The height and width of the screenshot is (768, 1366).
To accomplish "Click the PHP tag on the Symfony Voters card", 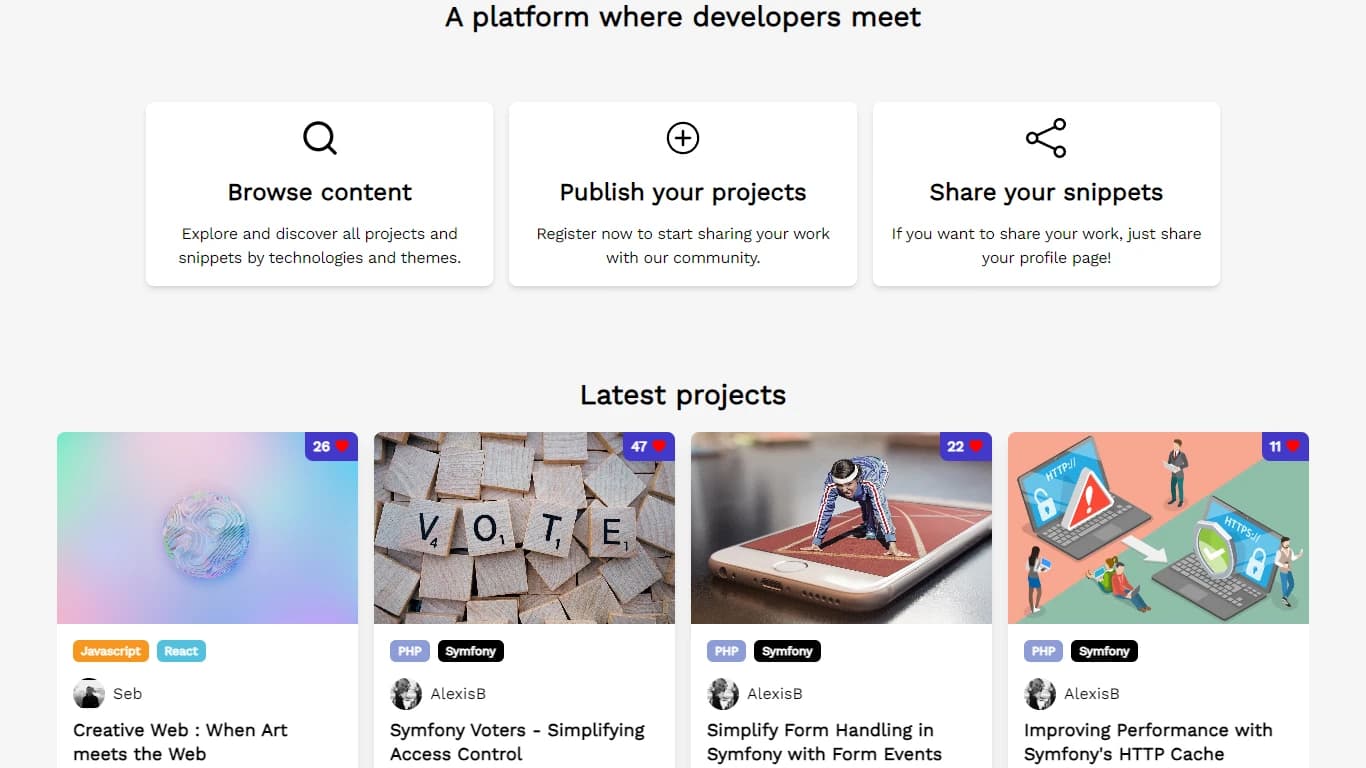I will [x=410, y=651].
